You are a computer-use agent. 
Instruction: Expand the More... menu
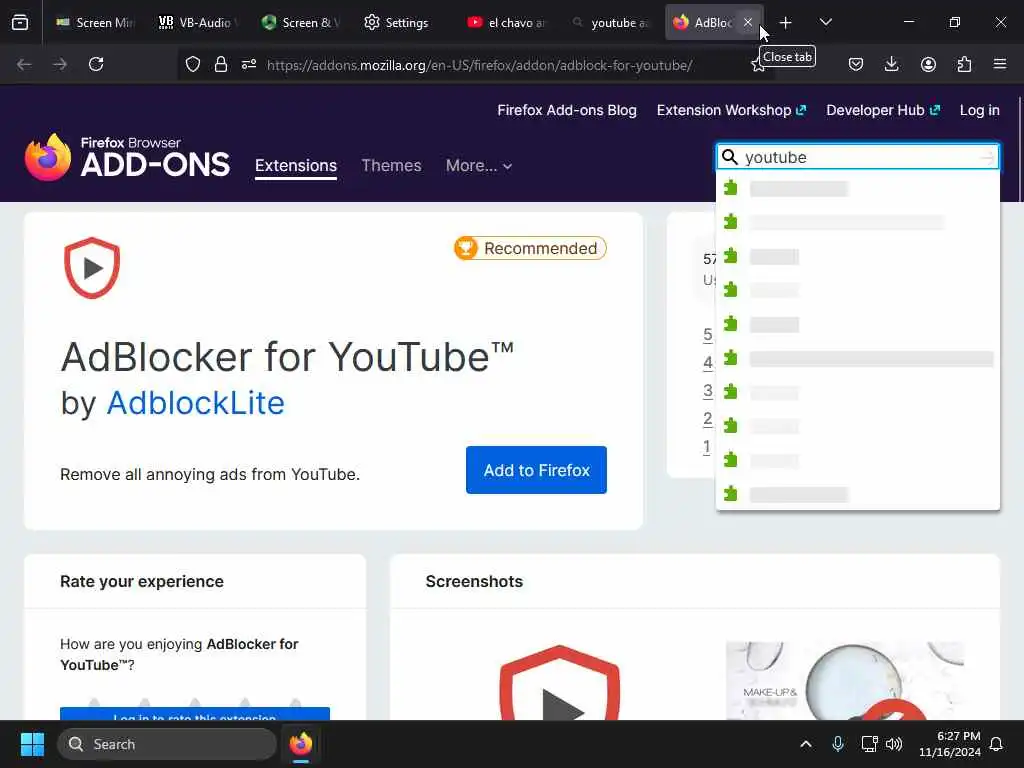(479, 166)
